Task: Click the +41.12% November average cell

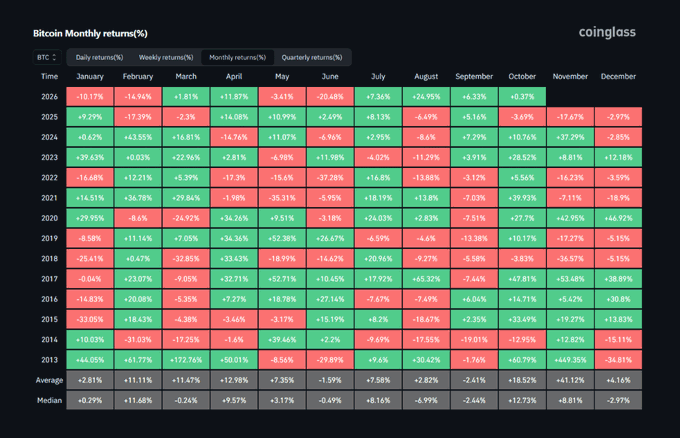Action: click(570, 380)
